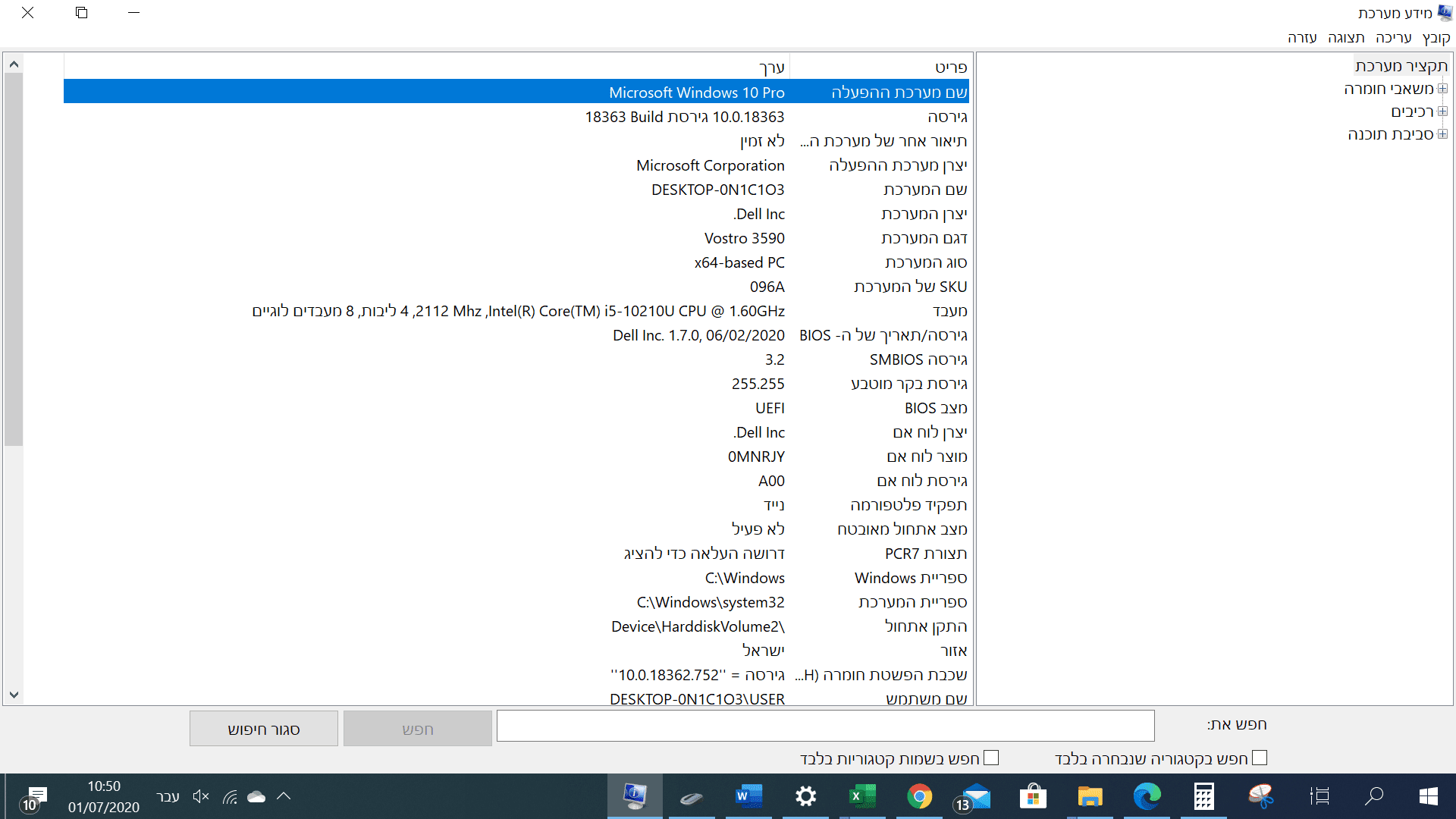Open the Settings gear icon

coord(805,796)
